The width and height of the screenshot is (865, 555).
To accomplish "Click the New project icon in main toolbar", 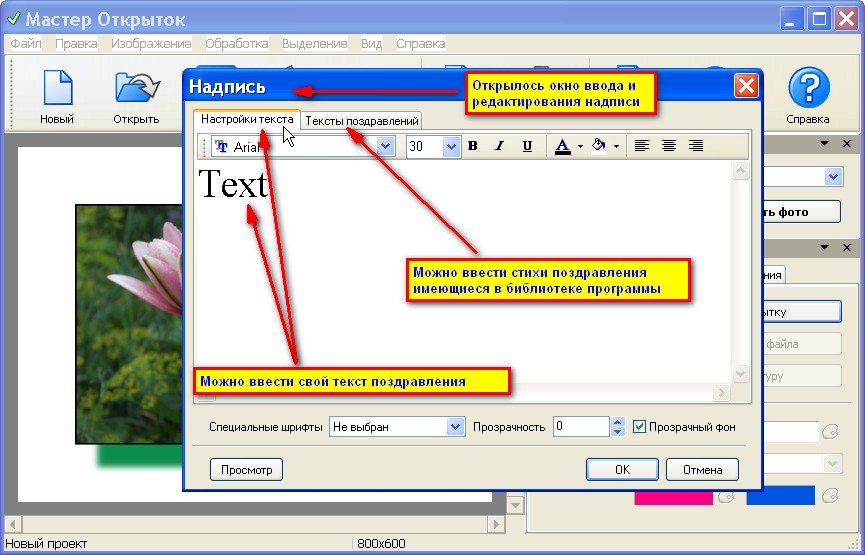I will pos(57,88).
